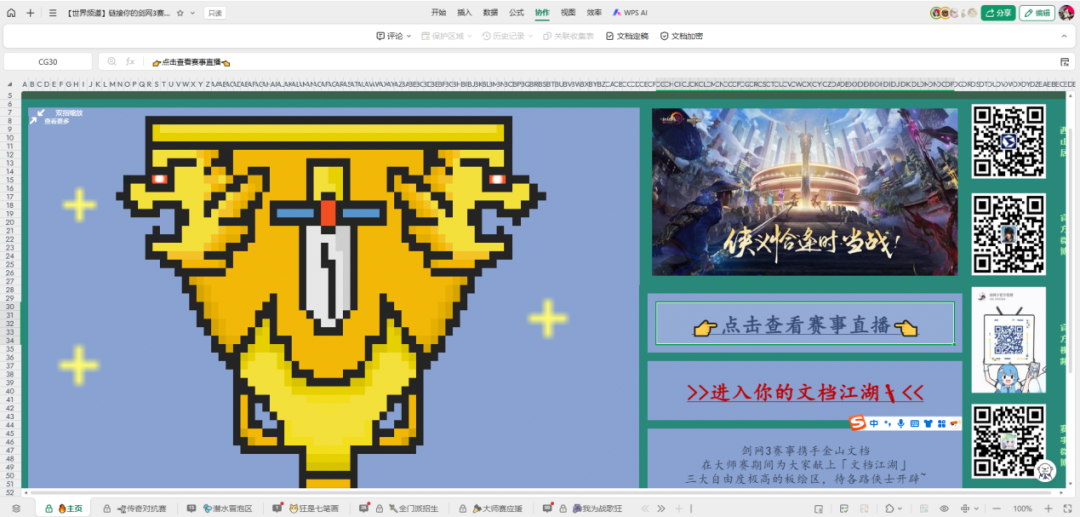Open Sogou toolbox grid icon
The height and width of the screenshot is (517, 1080).
tap(941, 423)
